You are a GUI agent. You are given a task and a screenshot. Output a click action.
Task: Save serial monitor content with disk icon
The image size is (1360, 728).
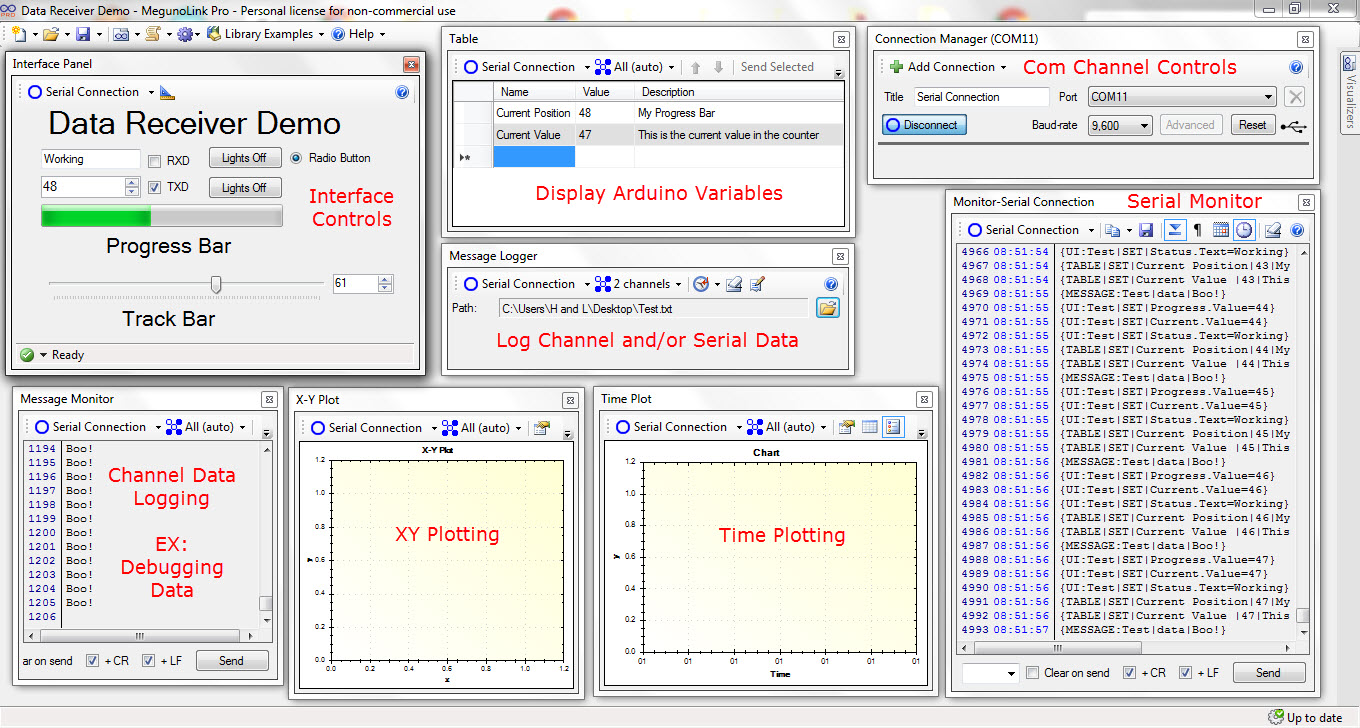click(1147, 230)
